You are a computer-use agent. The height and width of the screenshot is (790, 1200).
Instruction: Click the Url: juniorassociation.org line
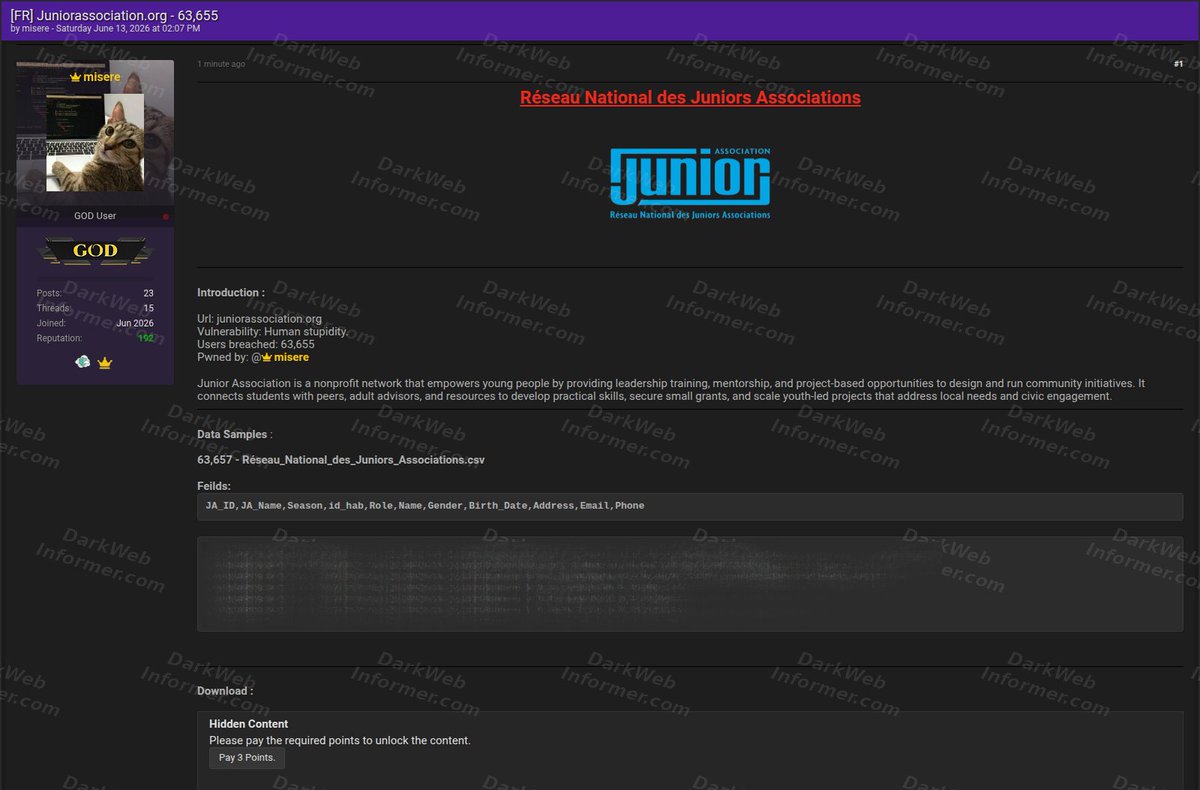[259, 319]
